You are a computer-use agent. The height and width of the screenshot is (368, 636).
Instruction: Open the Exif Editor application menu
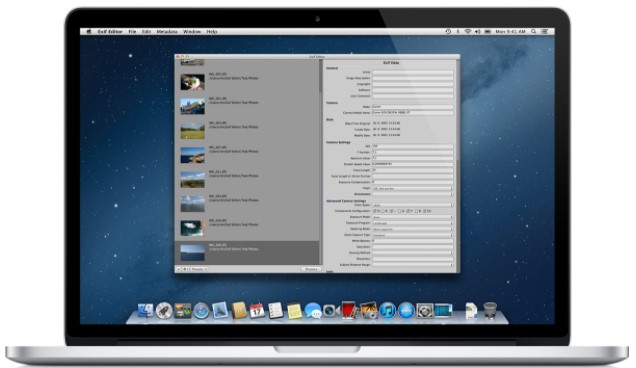coord(110,31)
